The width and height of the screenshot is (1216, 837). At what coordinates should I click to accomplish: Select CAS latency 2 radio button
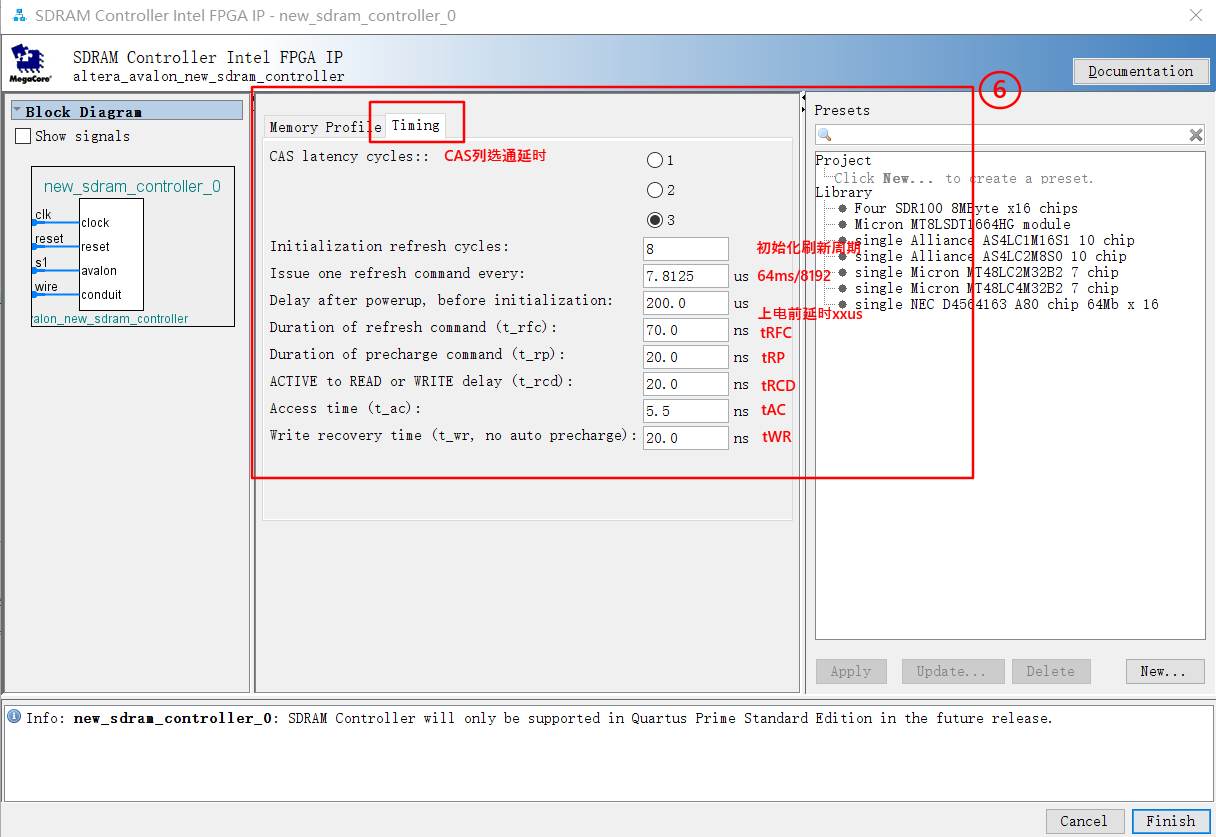pyautogui.click(x=655, y=190)
